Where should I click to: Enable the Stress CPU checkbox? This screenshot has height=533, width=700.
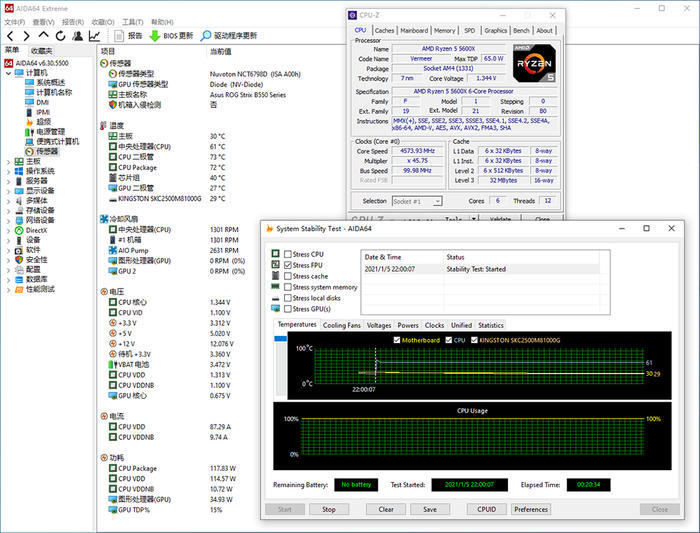pyautogui.click(x=288, y=254)
